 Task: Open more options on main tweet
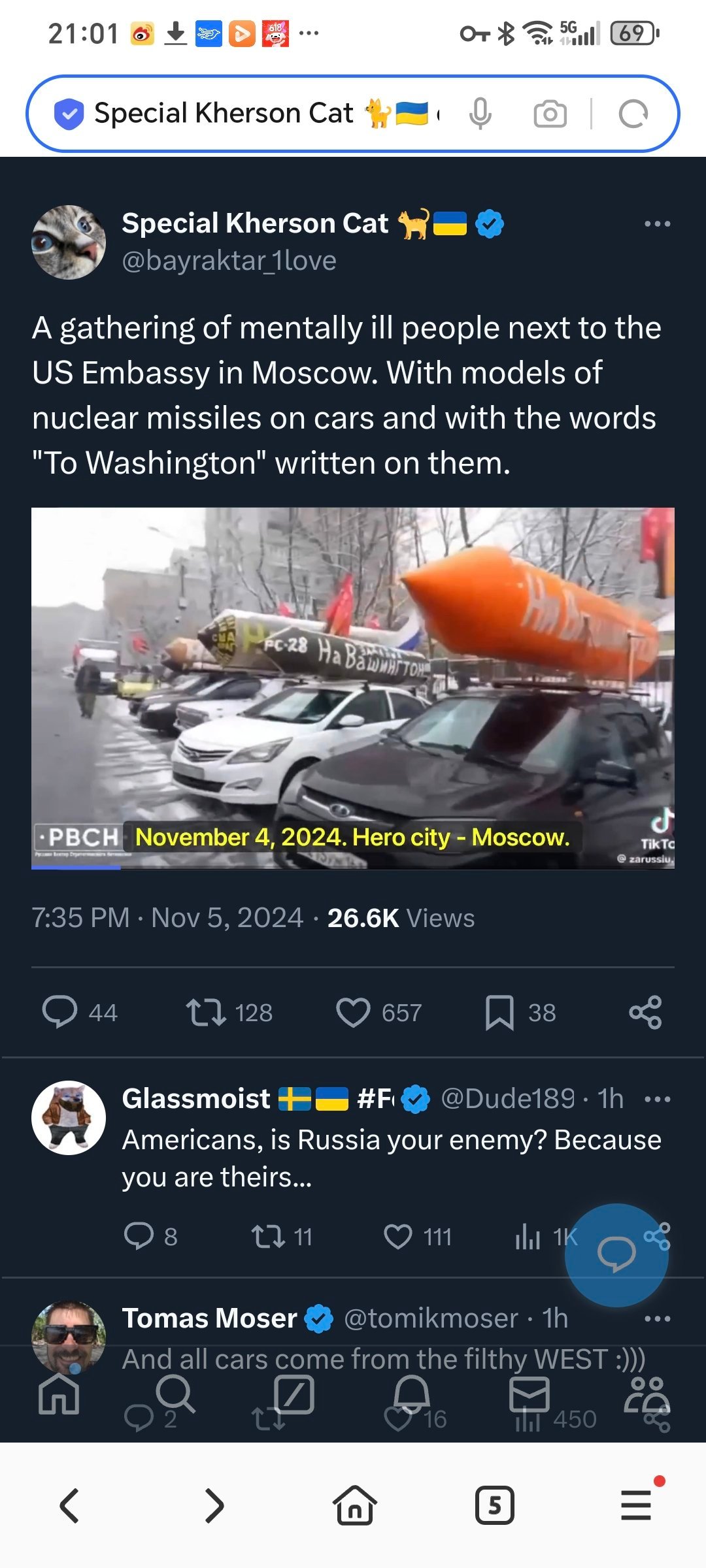point(657,223)
